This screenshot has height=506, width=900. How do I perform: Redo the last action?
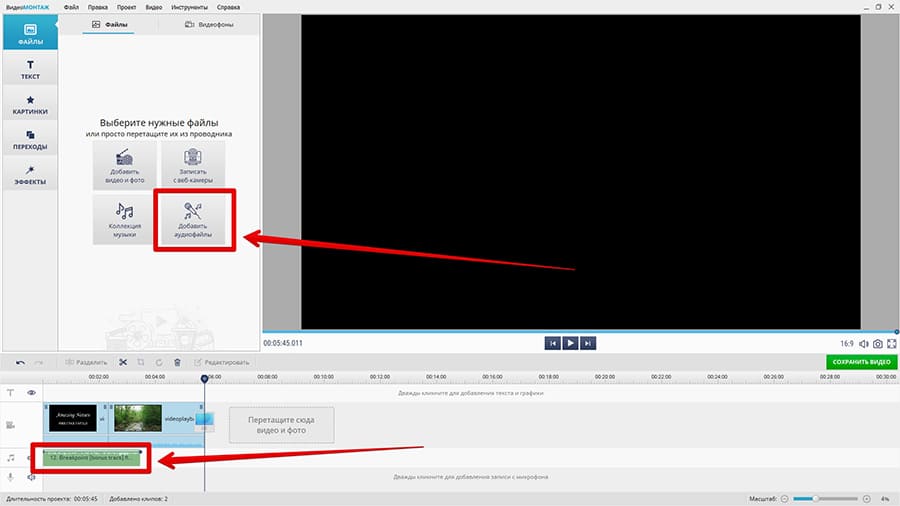tap(39, 363)
